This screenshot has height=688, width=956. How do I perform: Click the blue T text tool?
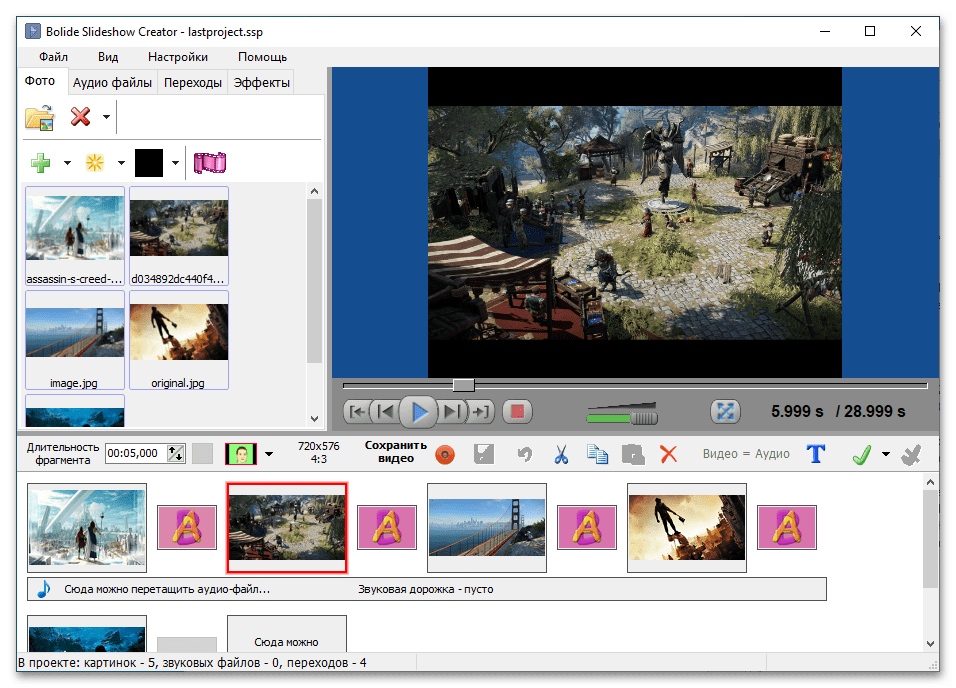pyautogui.click(x=816, y=454)
